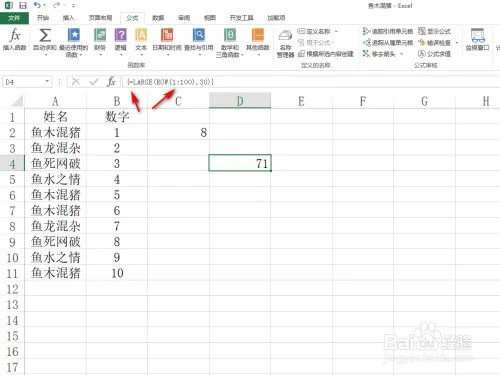Click the formula bar containing the LARGE formula
The image size is (500, 375).
[310, 82]
